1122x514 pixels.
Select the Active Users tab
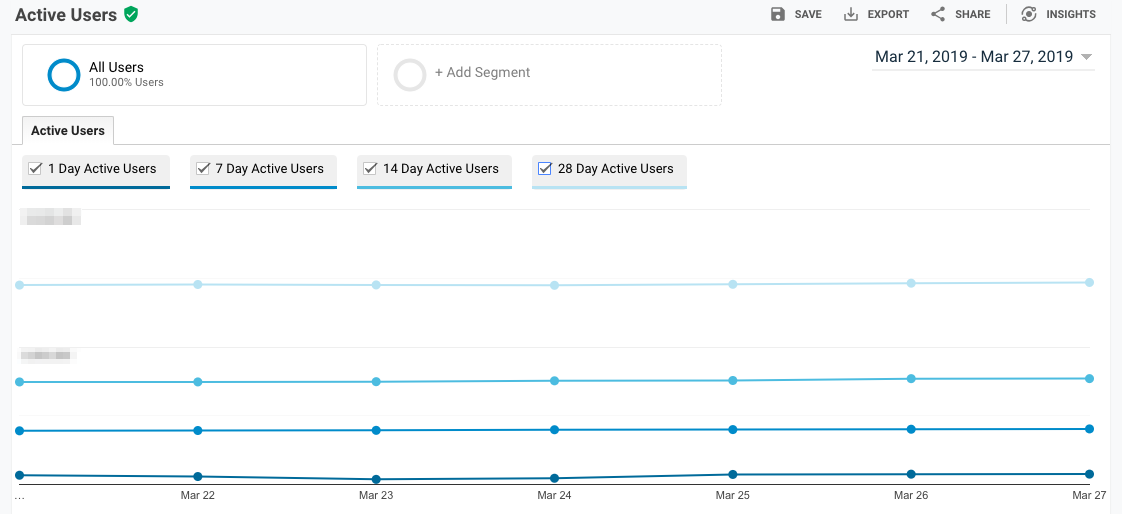(x=68, y=131)
